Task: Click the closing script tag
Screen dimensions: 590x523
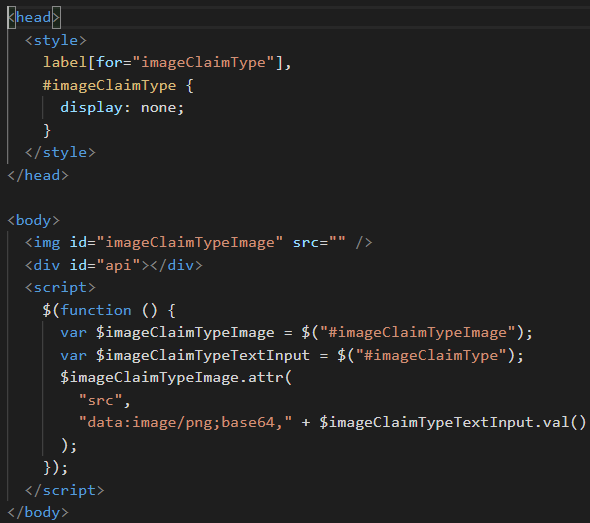Action: [65, 490]
